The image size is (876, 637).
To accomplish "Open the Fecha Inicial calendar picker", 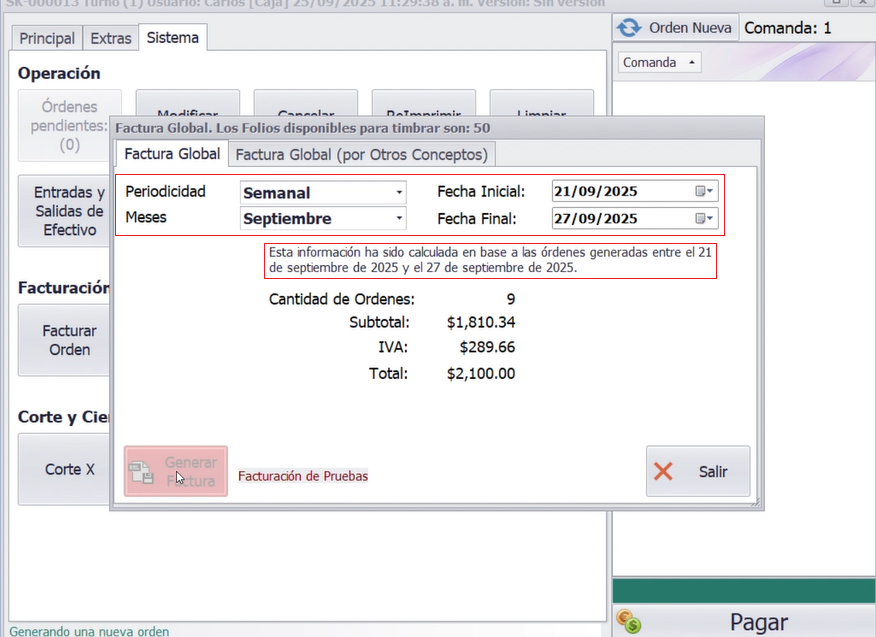I will pyautogui.click(x=705, y=192).
